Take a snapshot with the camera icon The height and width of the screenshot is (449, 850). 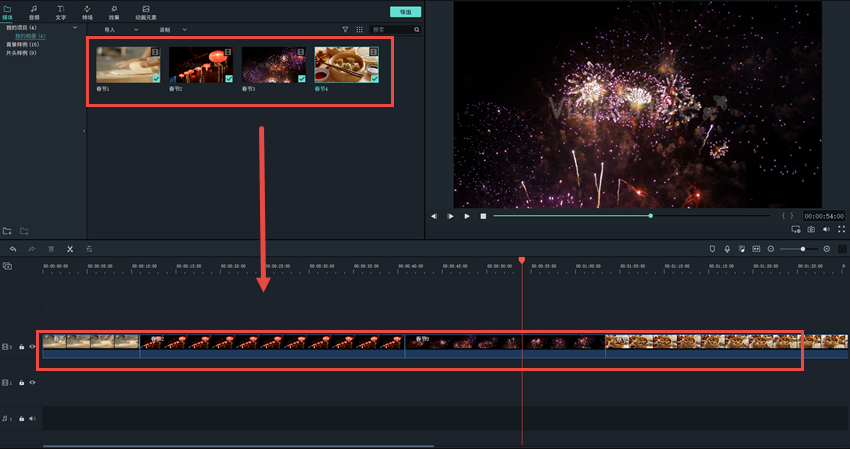[x=811, y=229]
